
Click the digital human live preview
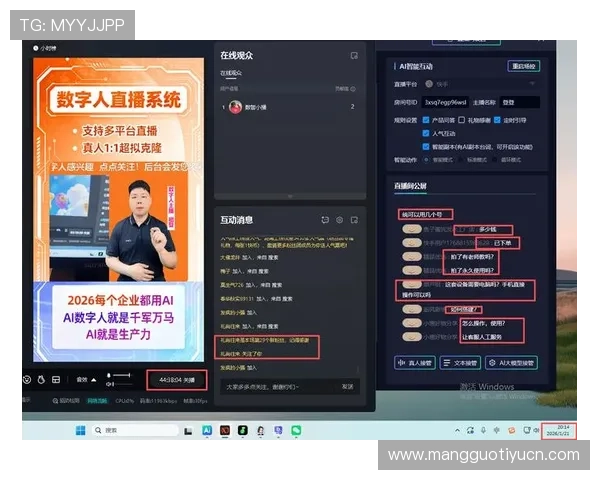pos(119,210)
